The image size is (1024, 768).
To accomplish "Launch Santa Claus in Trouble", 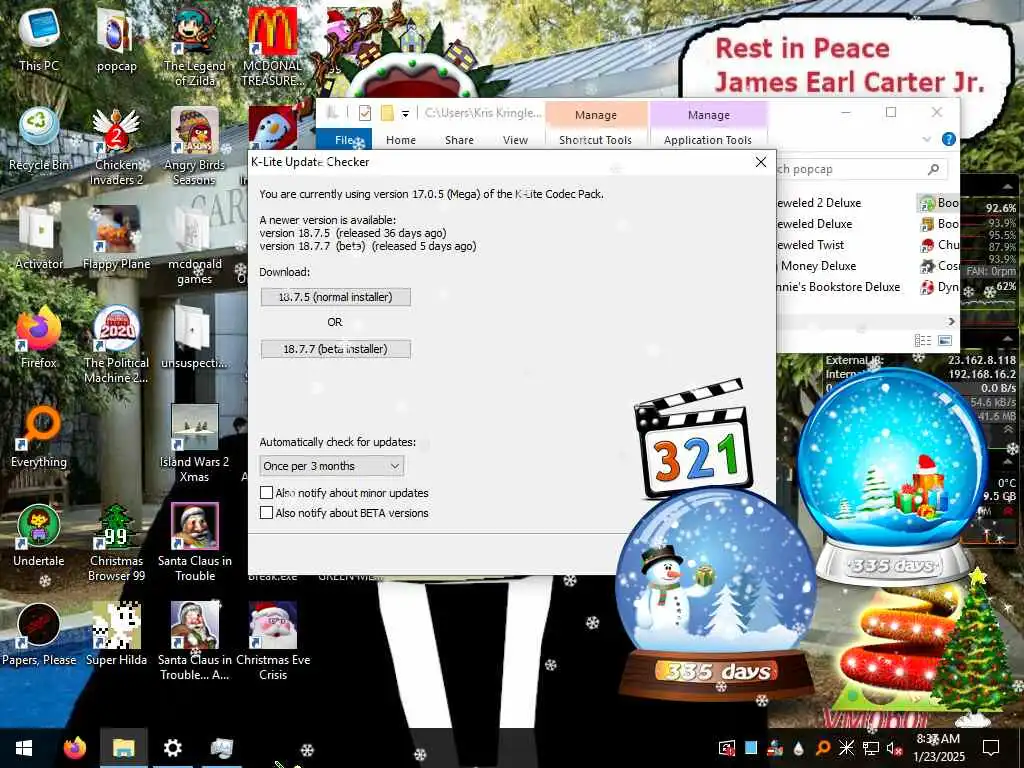I will pos(195,542).
